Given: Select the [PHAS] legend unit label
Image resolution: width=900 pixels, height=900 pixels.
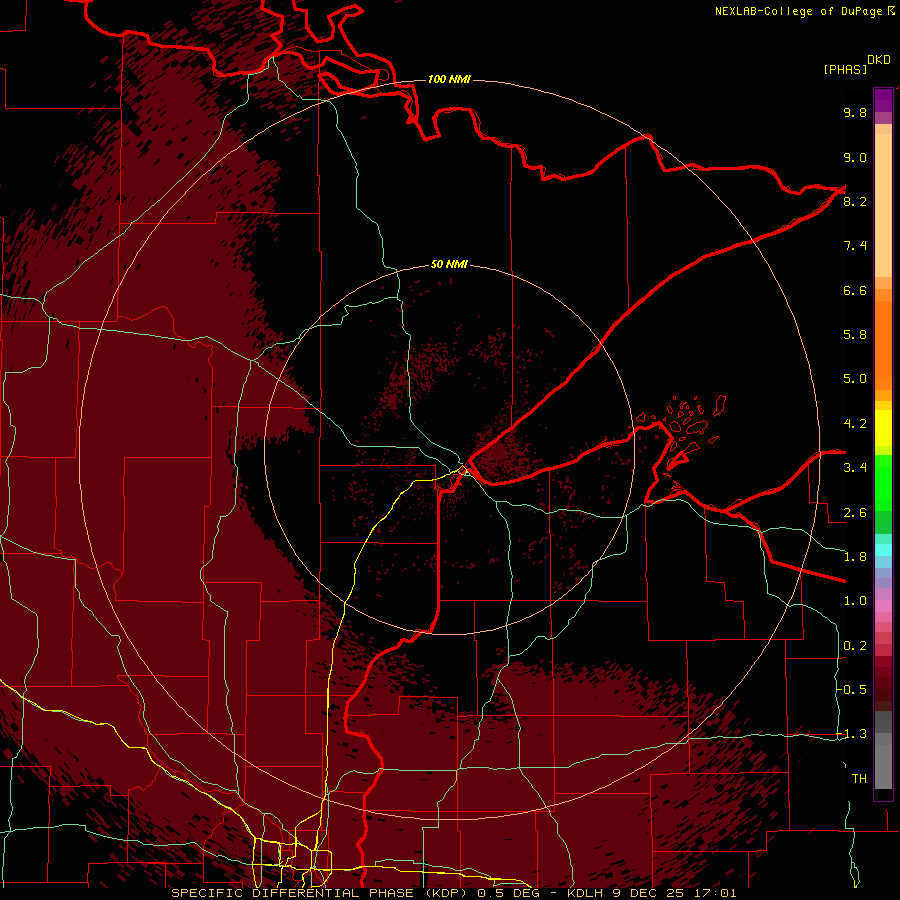Looking at the screenshot, I should click(845, 69).
